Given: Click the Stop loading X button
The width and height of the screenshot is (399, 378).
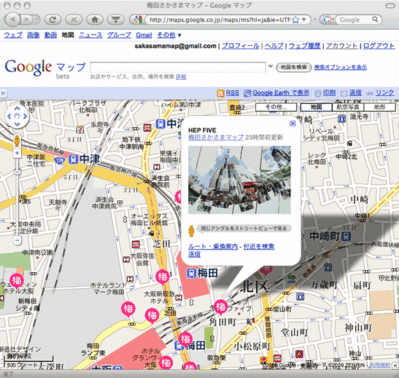Looking at the screenshot, I should pos(74,20).
